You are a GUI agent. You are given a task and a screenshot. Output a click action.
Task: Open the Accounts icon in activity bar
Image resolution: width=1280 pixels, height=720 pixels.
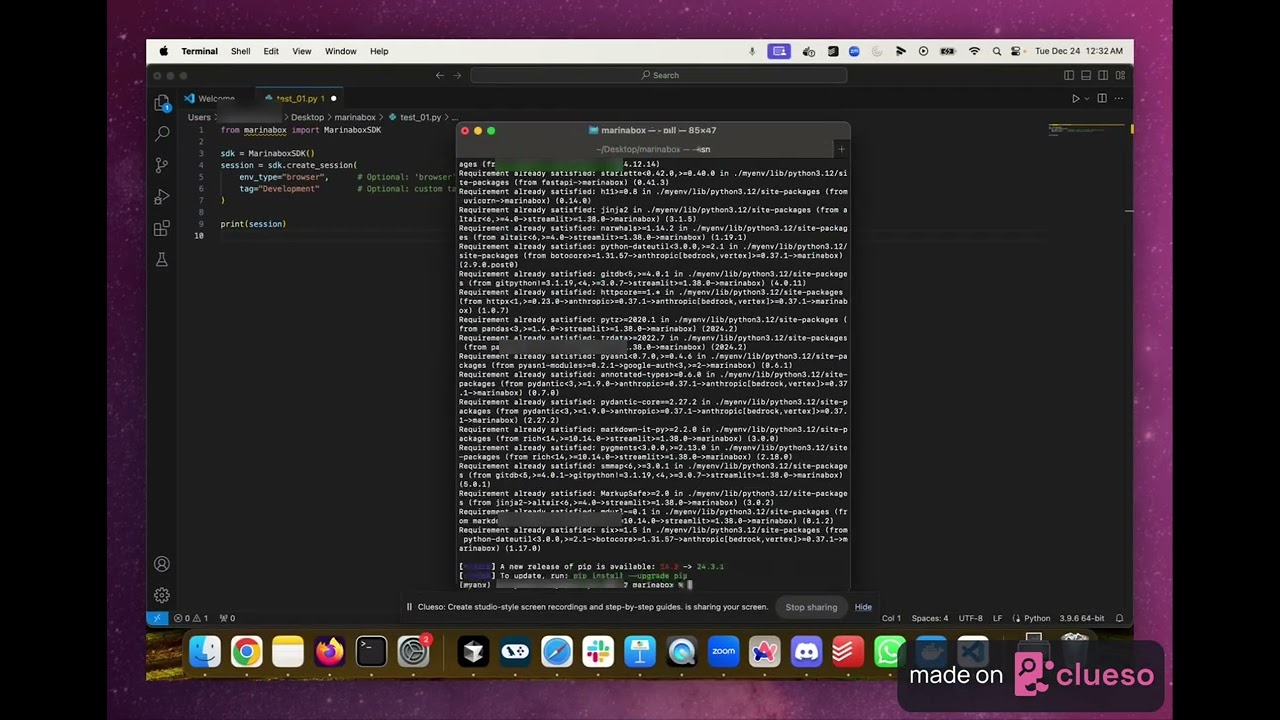click(x=162, y=564)
